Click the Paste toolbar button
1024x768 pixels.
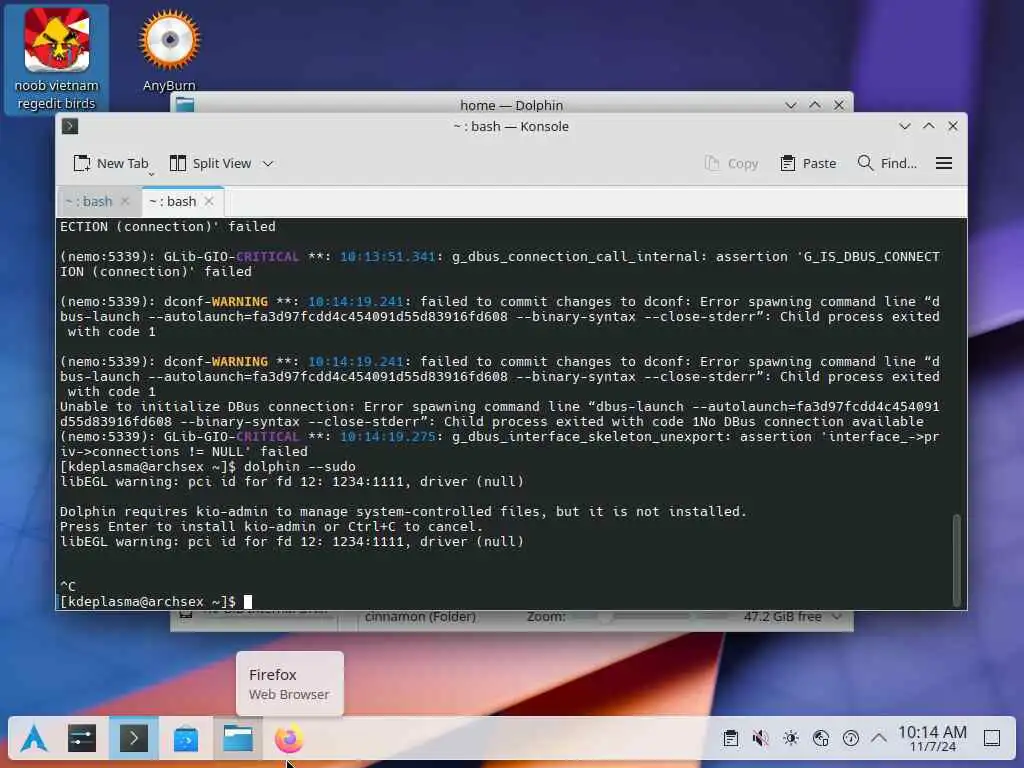[x=808, y=163]
